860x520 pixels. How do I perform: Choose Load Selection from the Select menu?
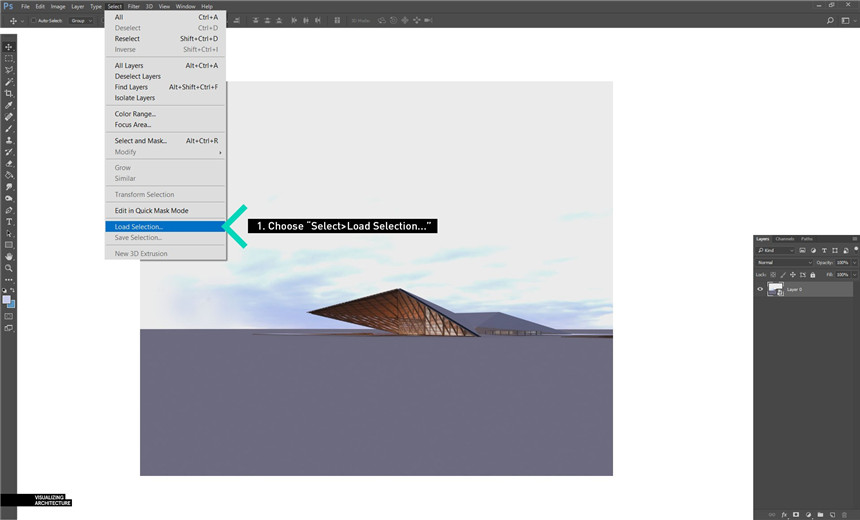(x=139, y=227)
